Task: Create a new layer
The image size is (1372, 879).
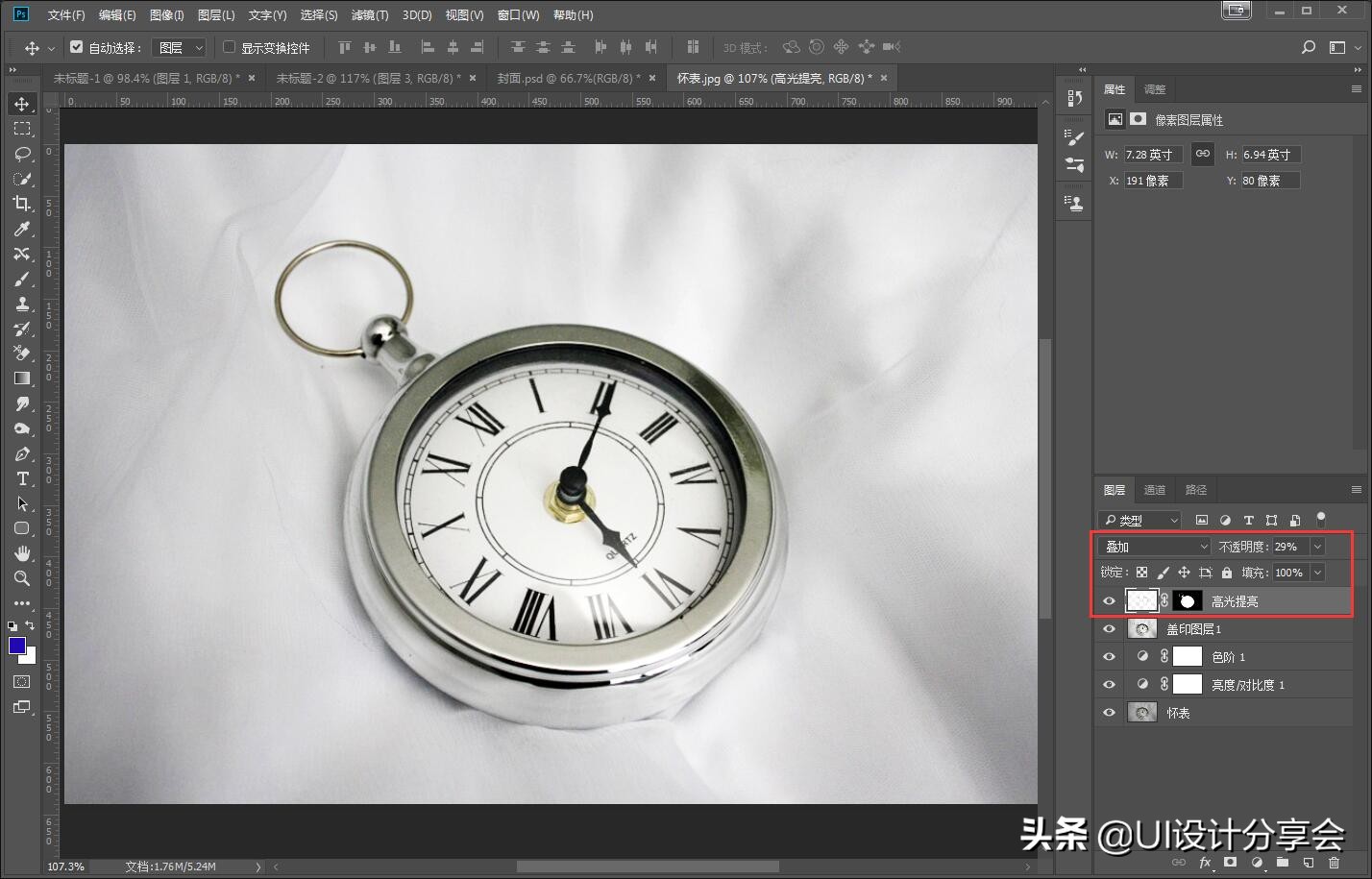Action: tap(1308, 863)
